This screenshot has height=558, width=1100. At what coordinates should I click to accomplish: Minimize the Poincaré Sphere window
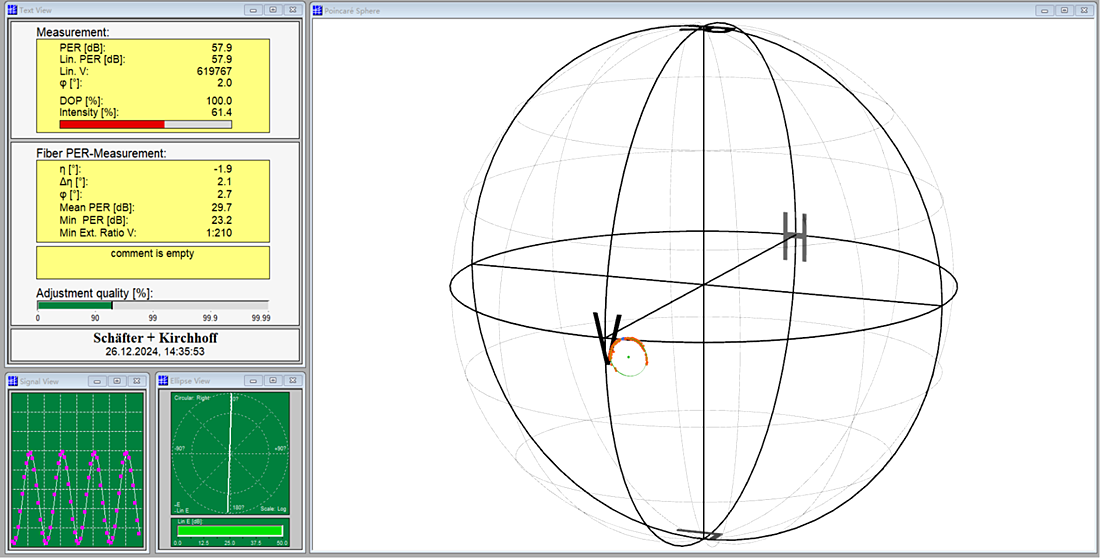1045,10
